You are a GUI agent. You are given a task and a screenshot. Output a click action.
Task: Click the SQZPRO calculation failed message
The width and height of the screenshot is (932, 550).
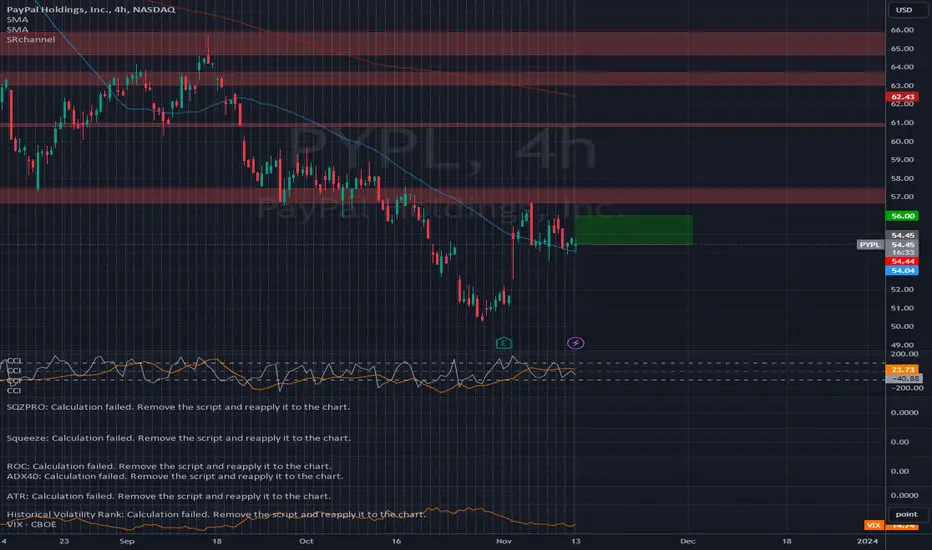pos(178,407)
